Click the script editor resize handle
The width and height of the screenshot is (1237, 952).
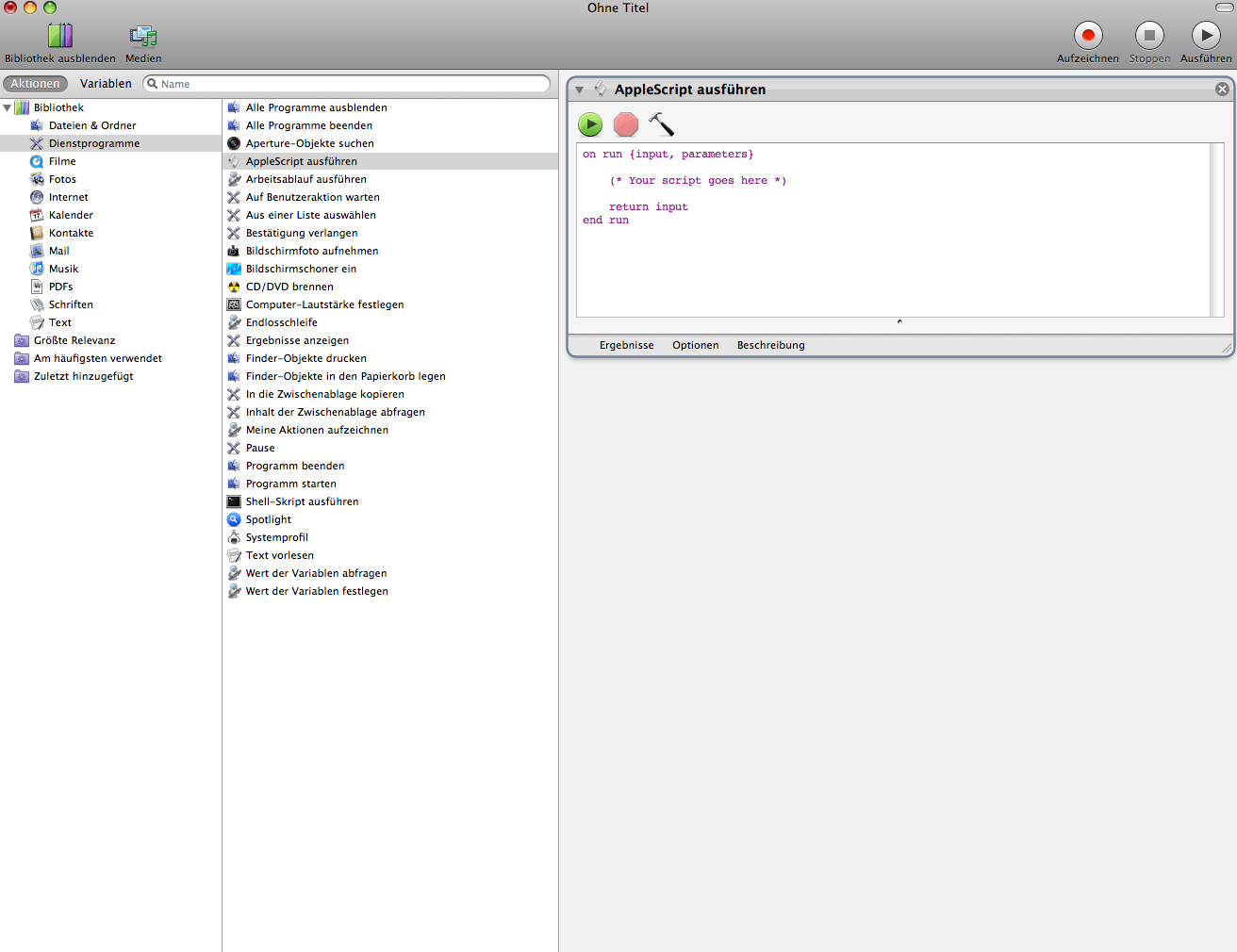click(899, 322)
